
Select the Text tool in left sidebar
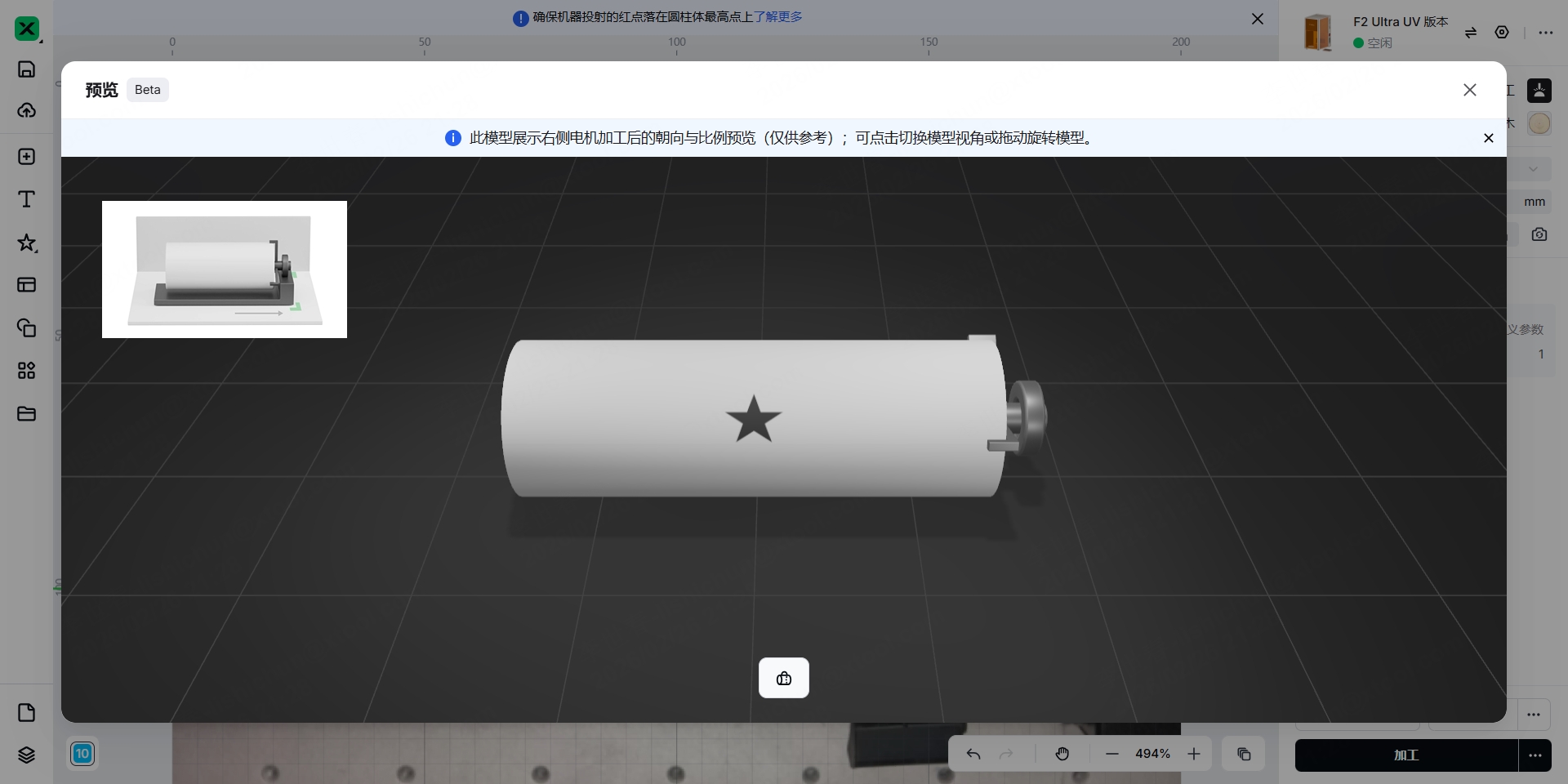(26, 199)
